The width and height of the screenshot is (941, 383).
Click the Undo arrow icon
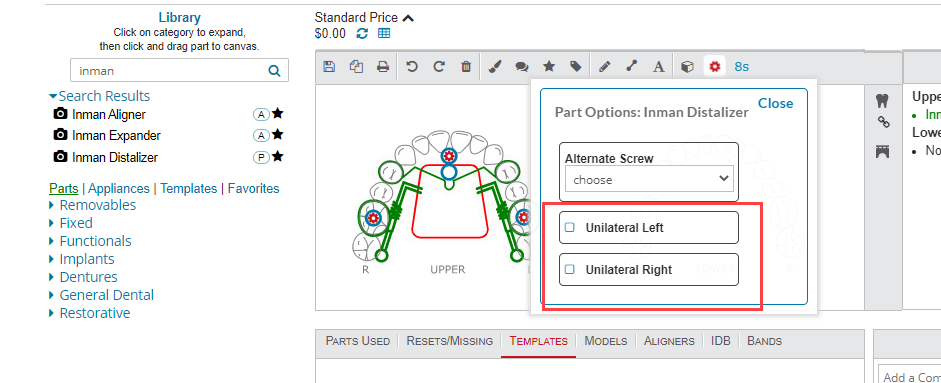[412, 67]
